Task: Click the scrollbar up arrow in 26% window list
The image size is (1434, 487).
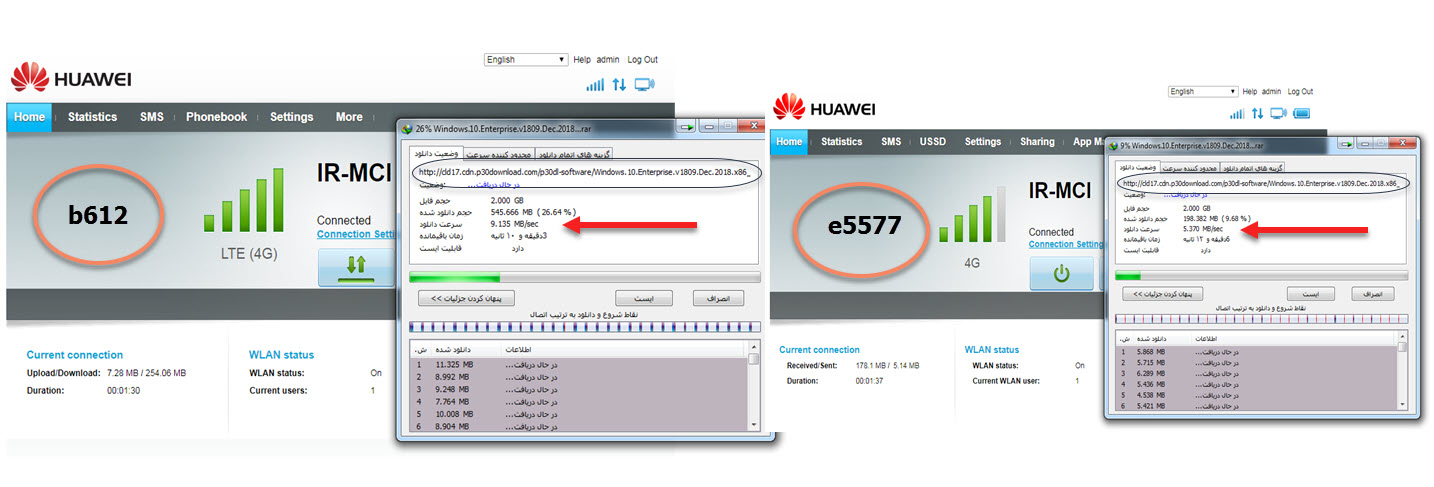Action: tap(754, 347)
